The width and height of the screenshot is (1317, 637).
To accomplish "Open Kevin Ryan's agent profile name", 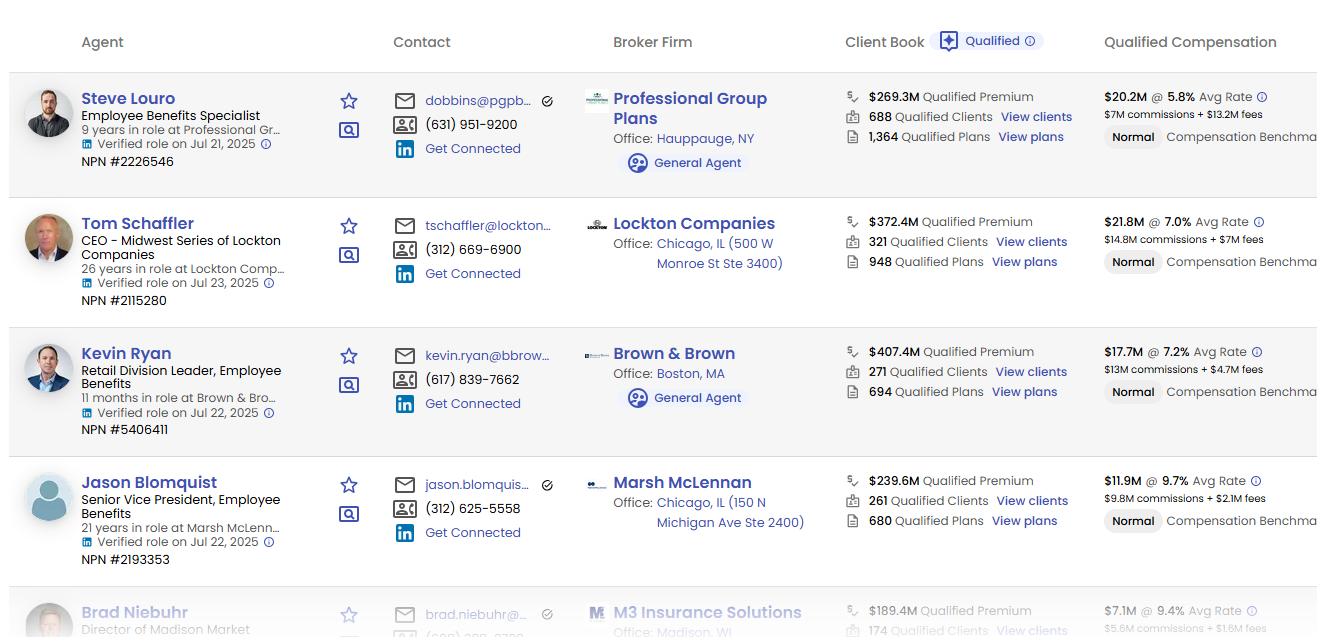I will pyautogui.click(x=126, y=354).
